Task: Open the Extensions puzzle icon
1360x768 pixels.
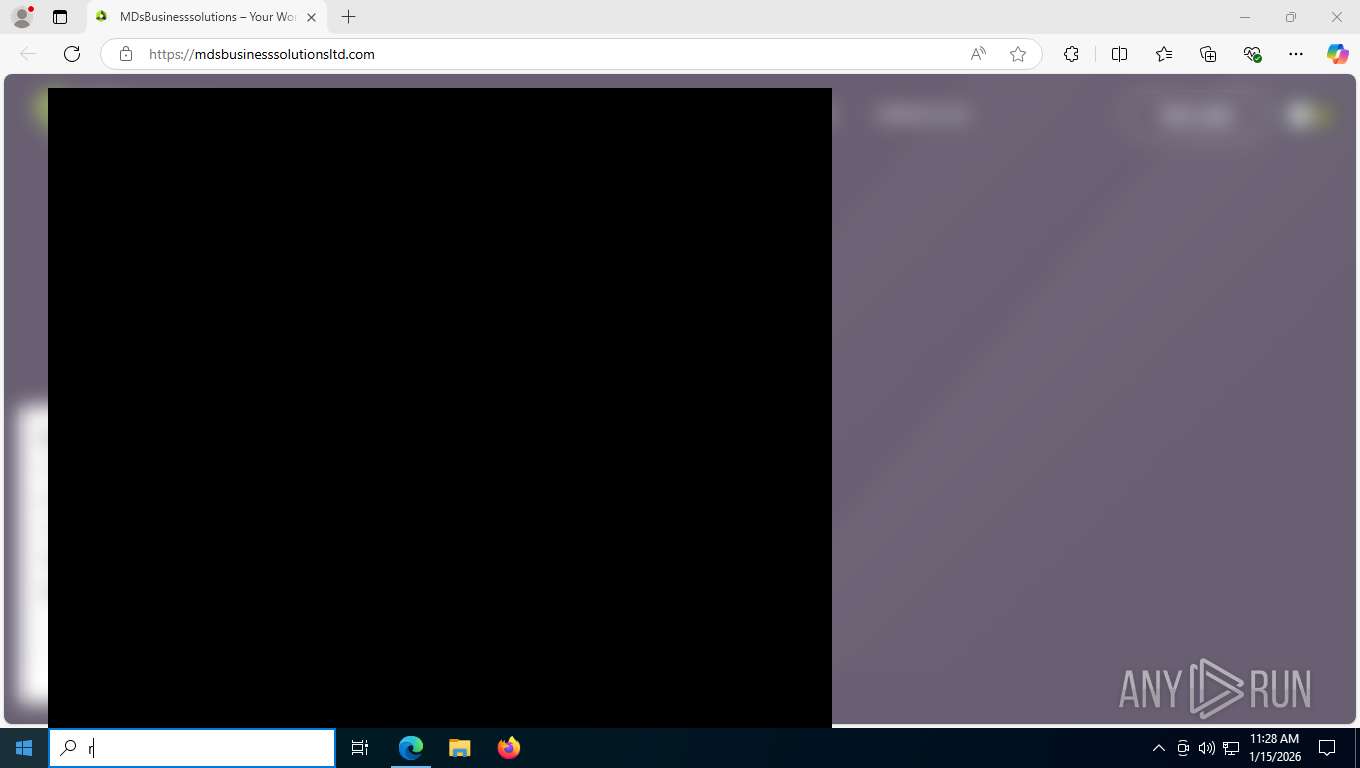Action: [x=1072, y=54]
